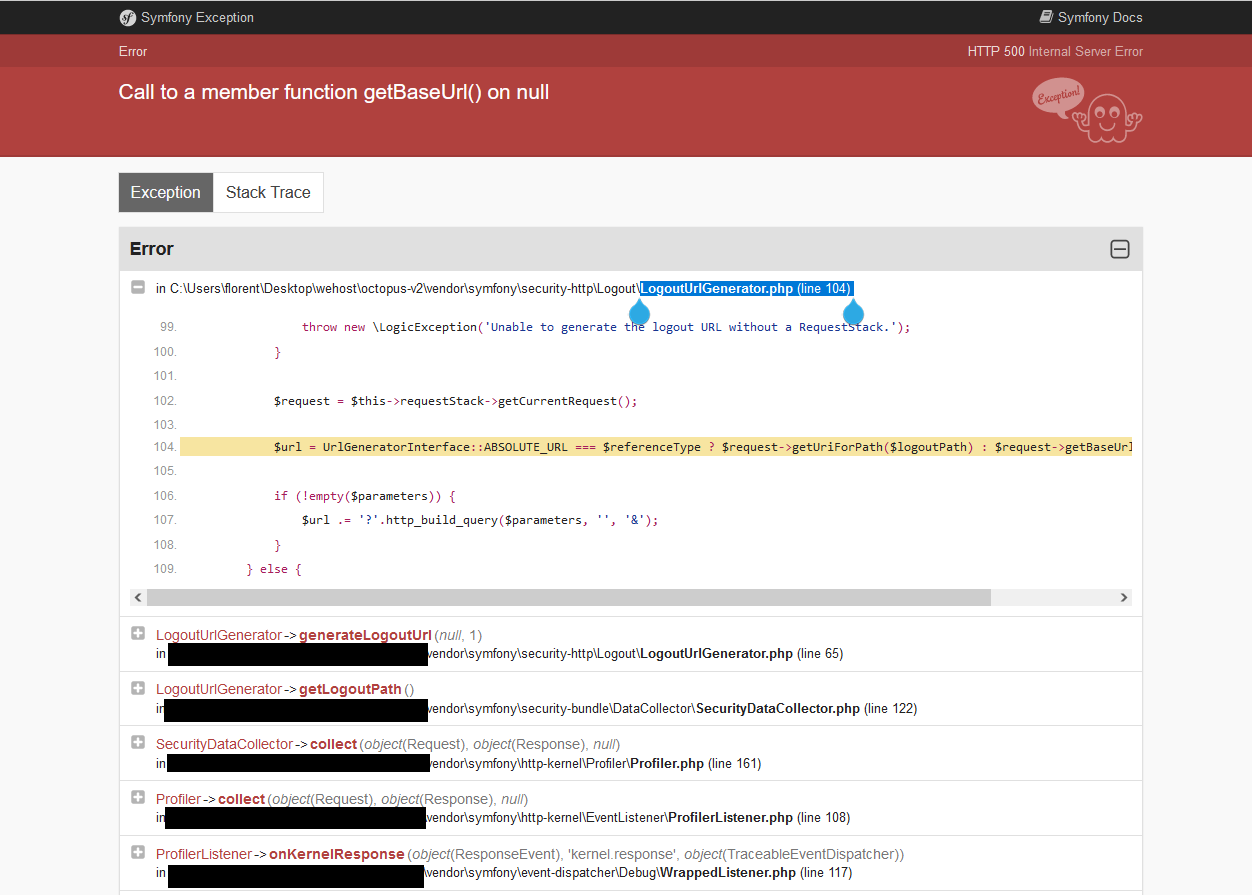The height and width of the screenshot is (895, 1252).
Task: Click the 'generateLogoutUrl' method name
Action: tap(365, 635)
